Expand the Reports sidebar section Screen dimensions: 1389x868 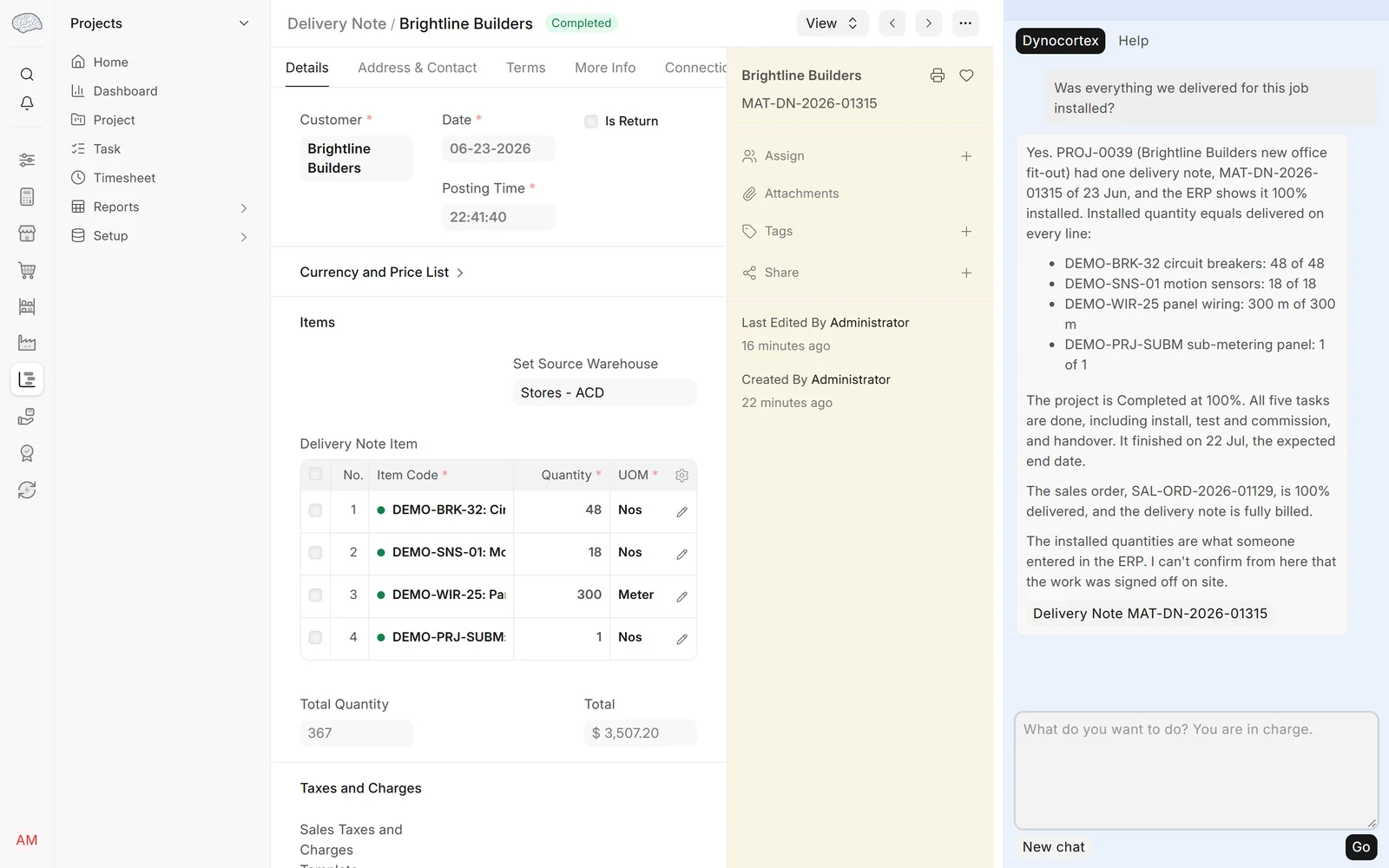(244, 207)
